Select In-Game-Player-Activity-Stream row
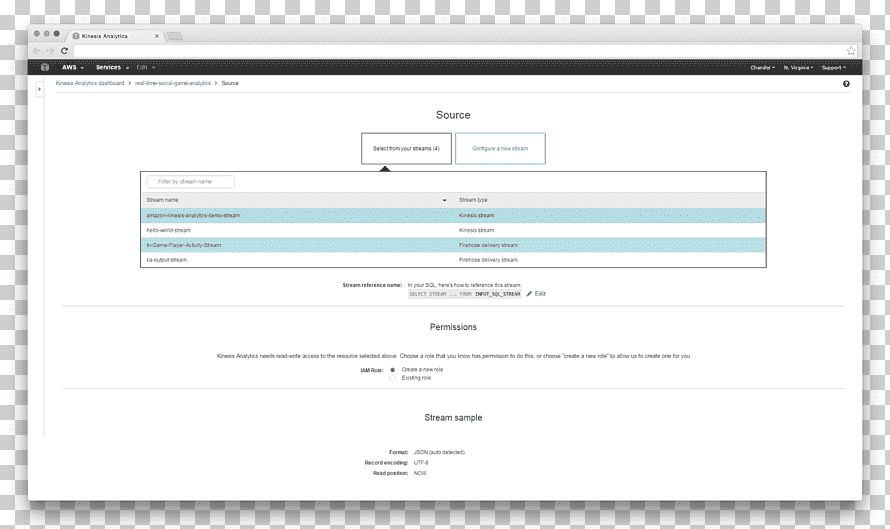 point(453,245)
